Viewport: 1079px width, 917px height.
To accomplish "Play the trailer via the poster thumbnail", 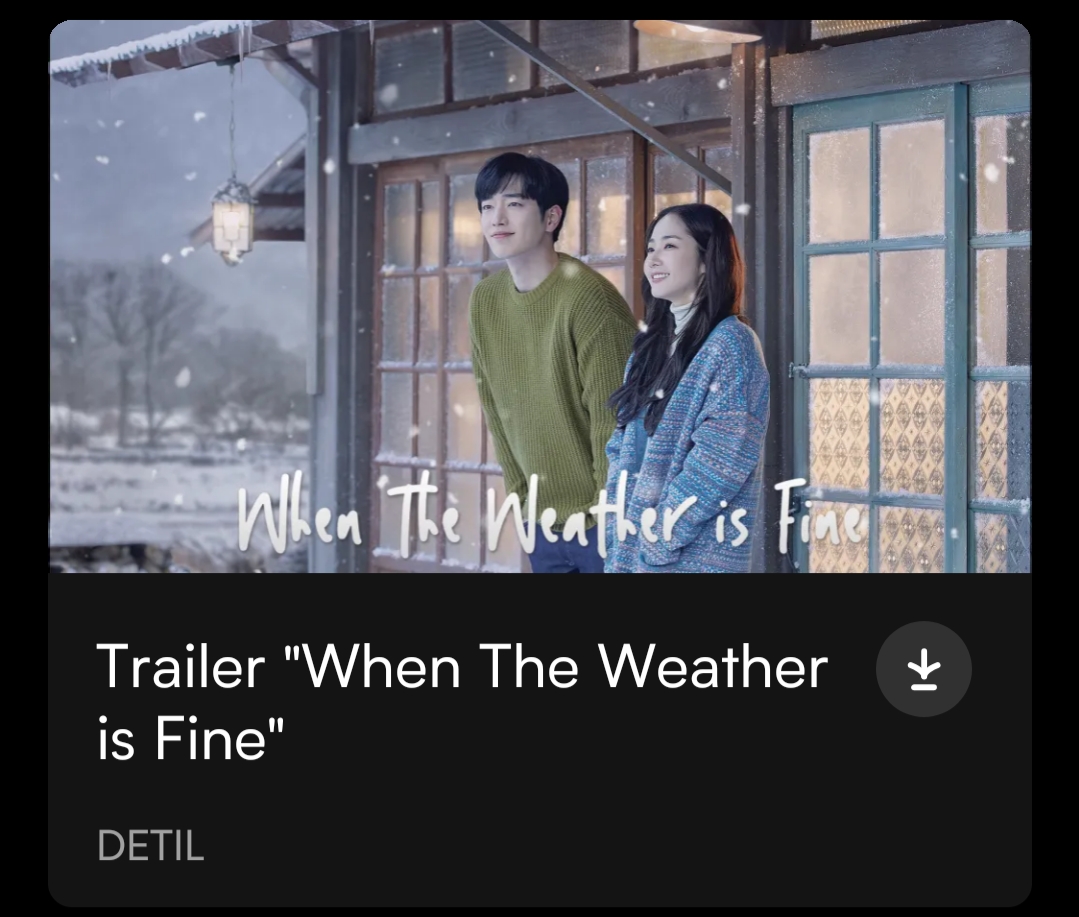I will (x=540, y=296).
